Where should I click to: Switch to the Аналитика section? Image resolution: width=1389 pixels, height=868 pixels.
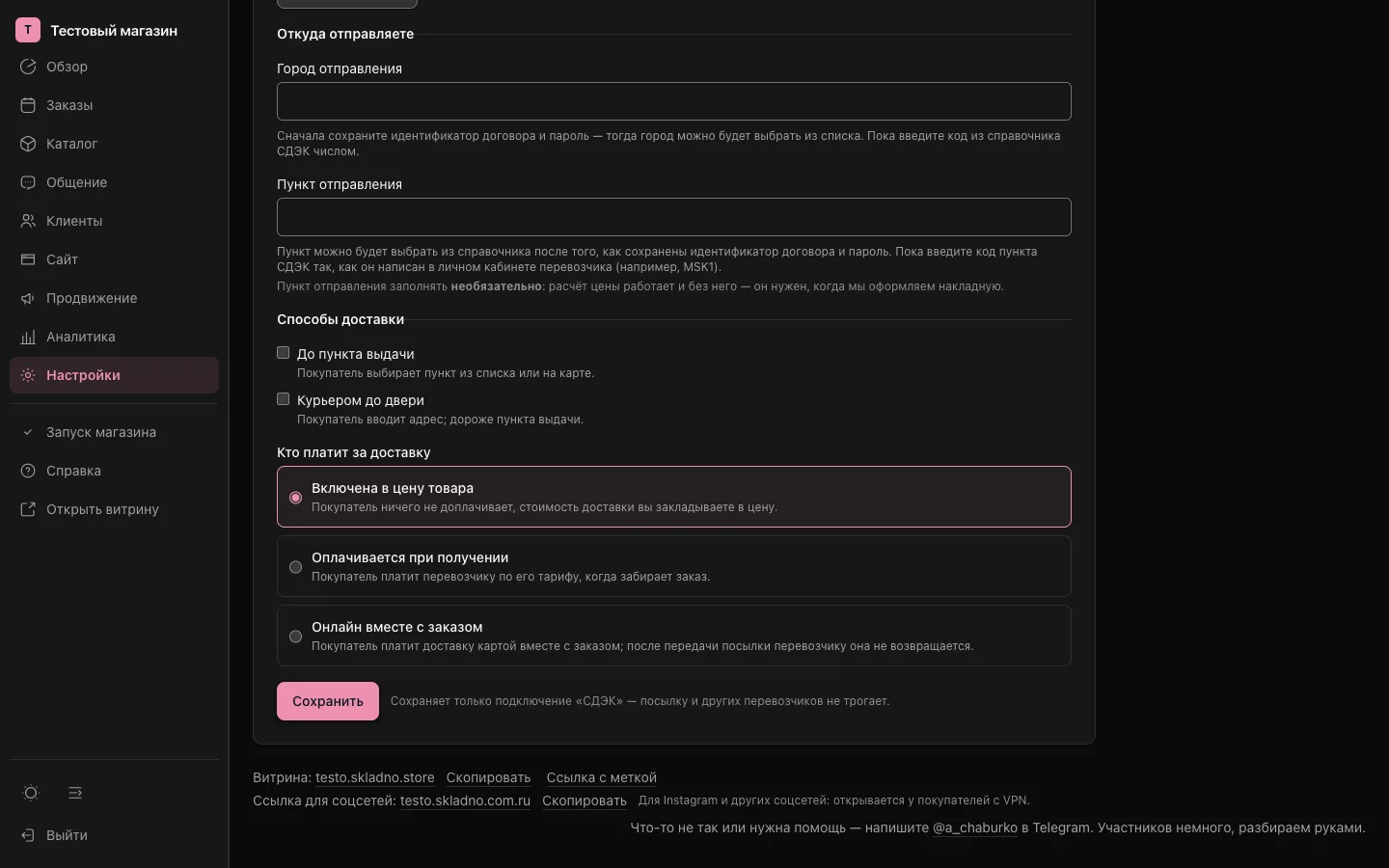pos(114,337)
